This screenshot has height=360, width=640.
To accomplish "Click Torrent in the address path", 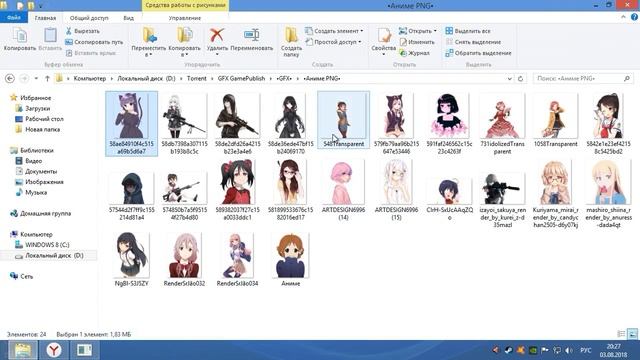I will pyautogui.click(x=196, y=78).
